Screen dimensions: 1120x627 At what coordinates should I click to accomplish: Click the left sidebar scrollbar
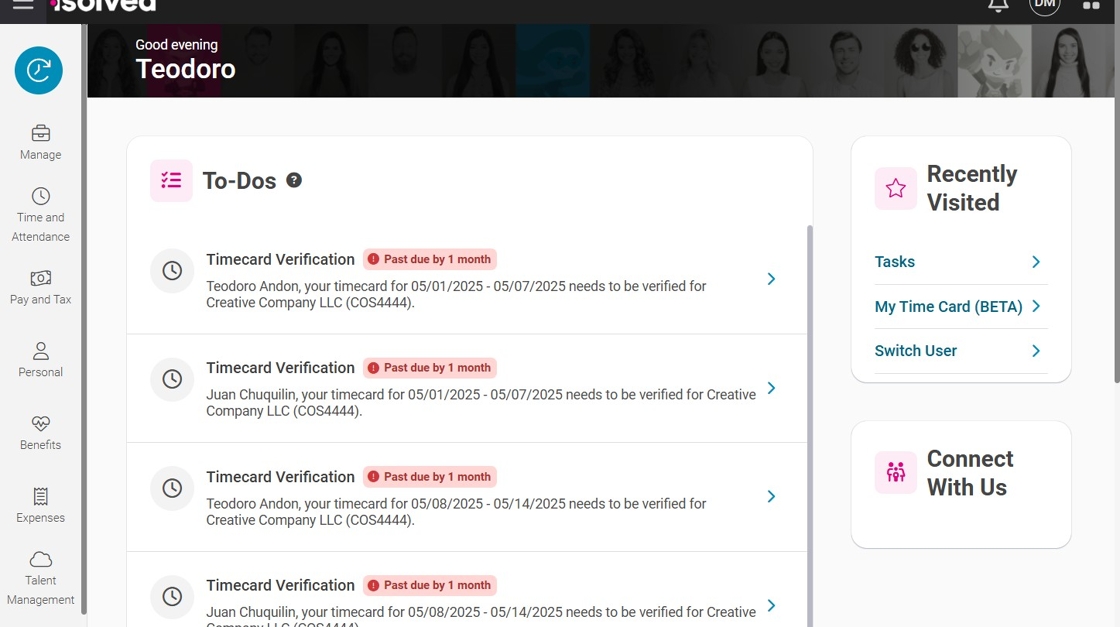(84, 319)
